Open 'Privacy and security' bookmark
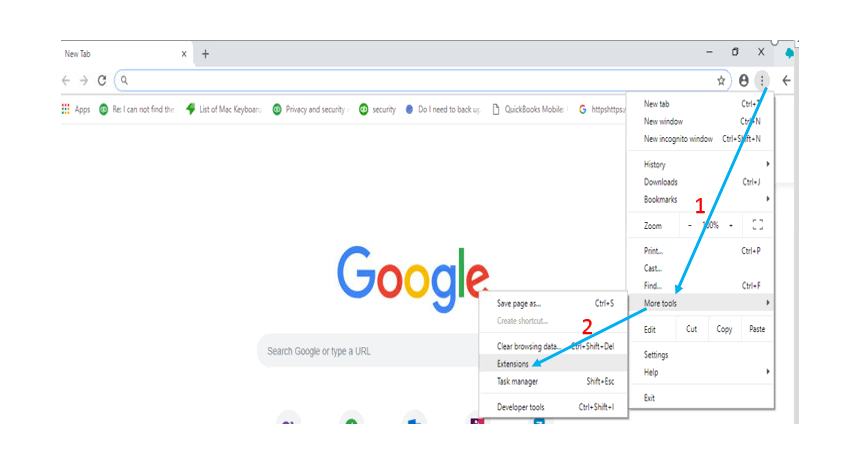This screenshot has width=867, height=468. tap(310, 110)
